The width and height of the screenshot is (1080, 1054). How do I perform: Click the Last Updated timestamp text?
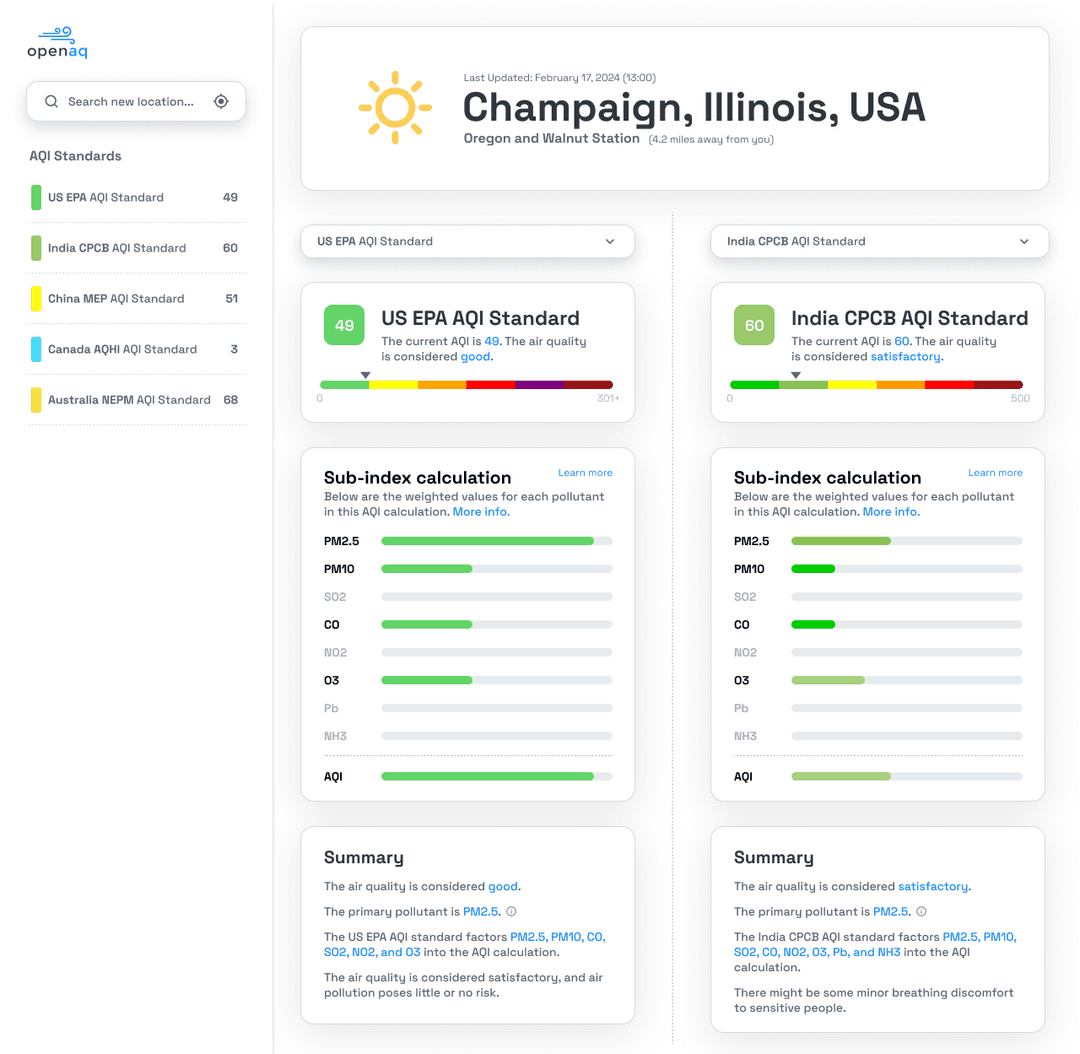(x=559, y=78)
